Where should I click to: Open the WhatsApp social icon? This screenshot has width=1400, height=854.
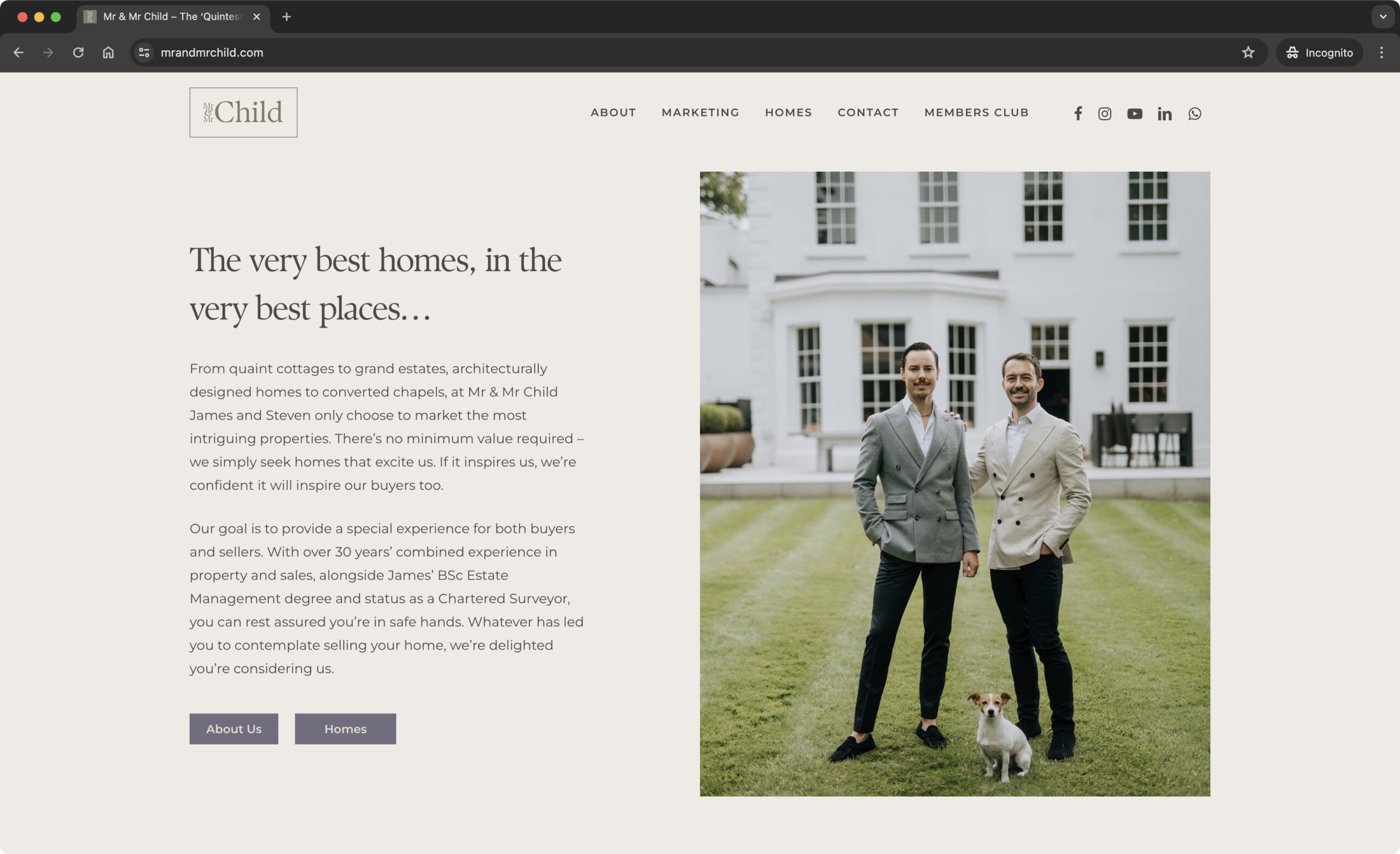tap(1195, 114)
